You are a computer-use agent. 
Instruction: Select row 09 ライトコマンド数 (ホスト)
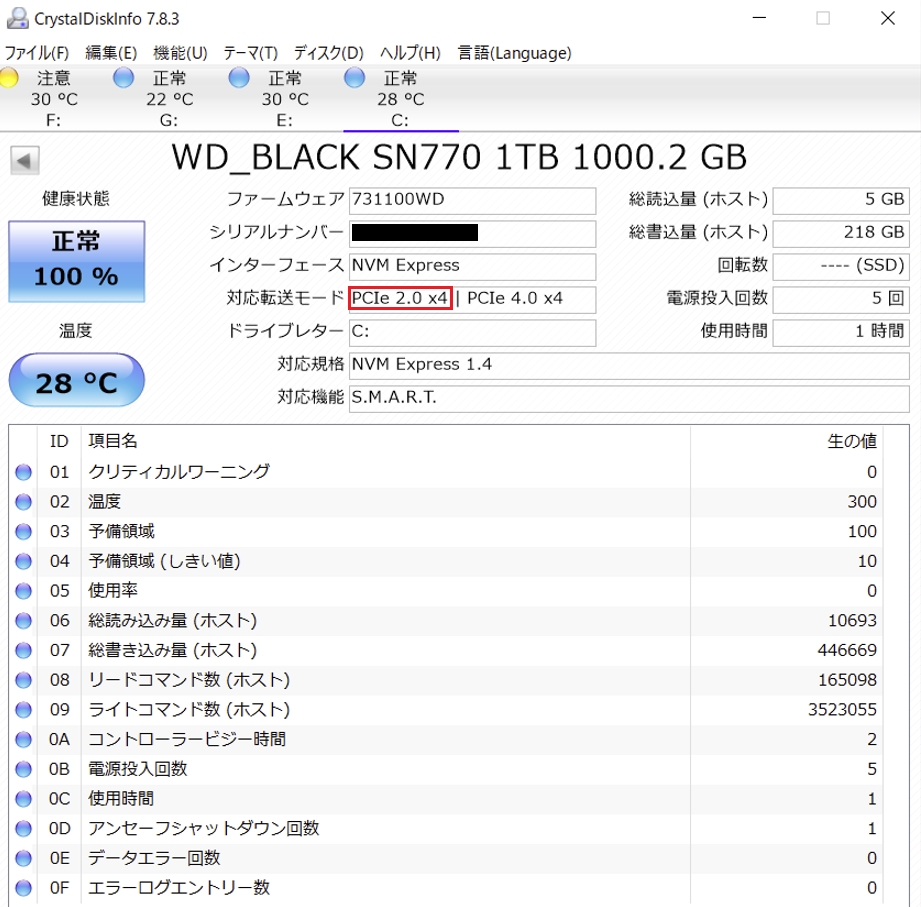point(446,710)
